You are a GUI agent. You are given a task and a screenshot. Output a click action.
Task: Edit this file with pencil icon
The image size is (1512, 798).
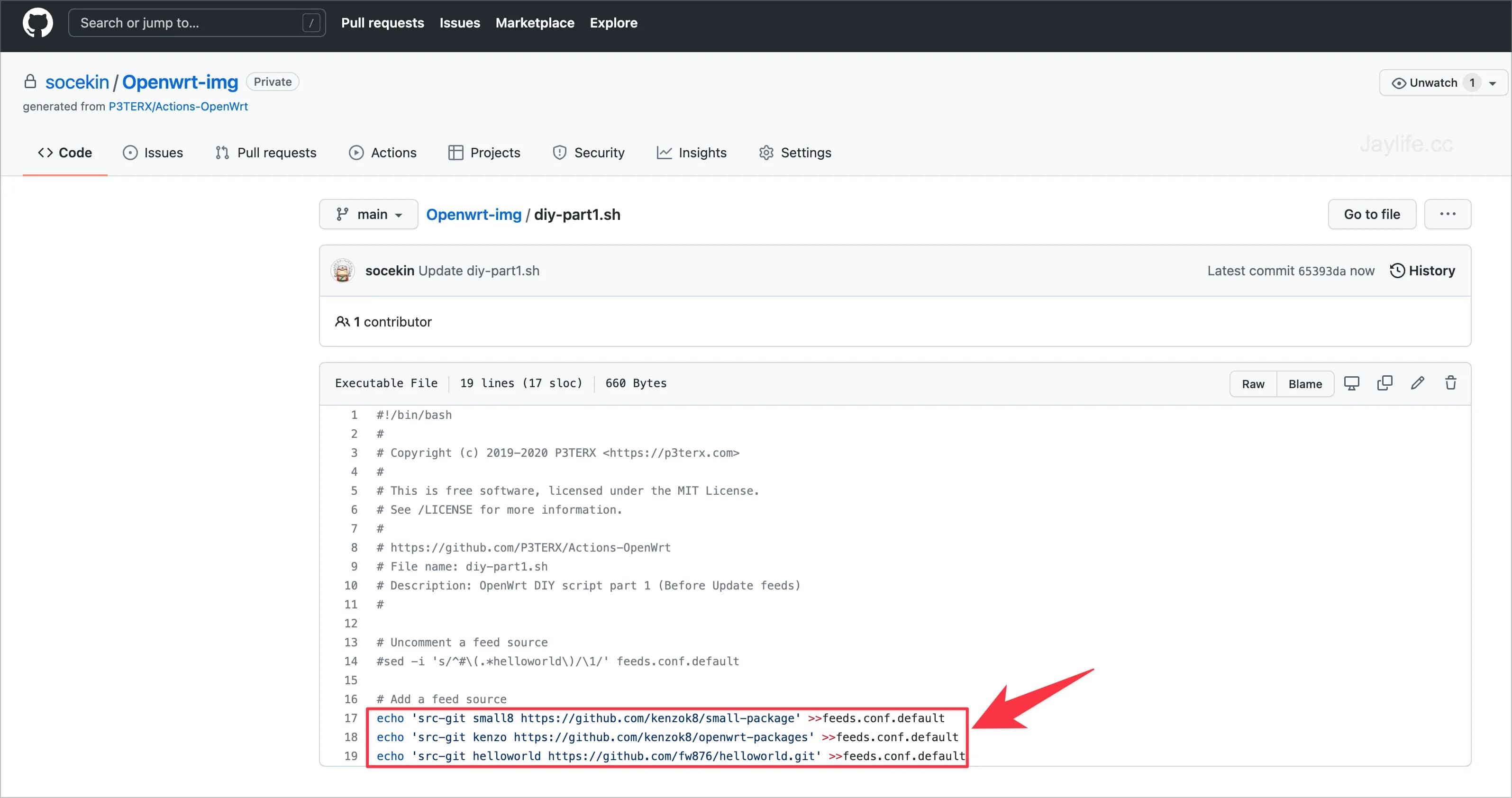coord(1418,383)
